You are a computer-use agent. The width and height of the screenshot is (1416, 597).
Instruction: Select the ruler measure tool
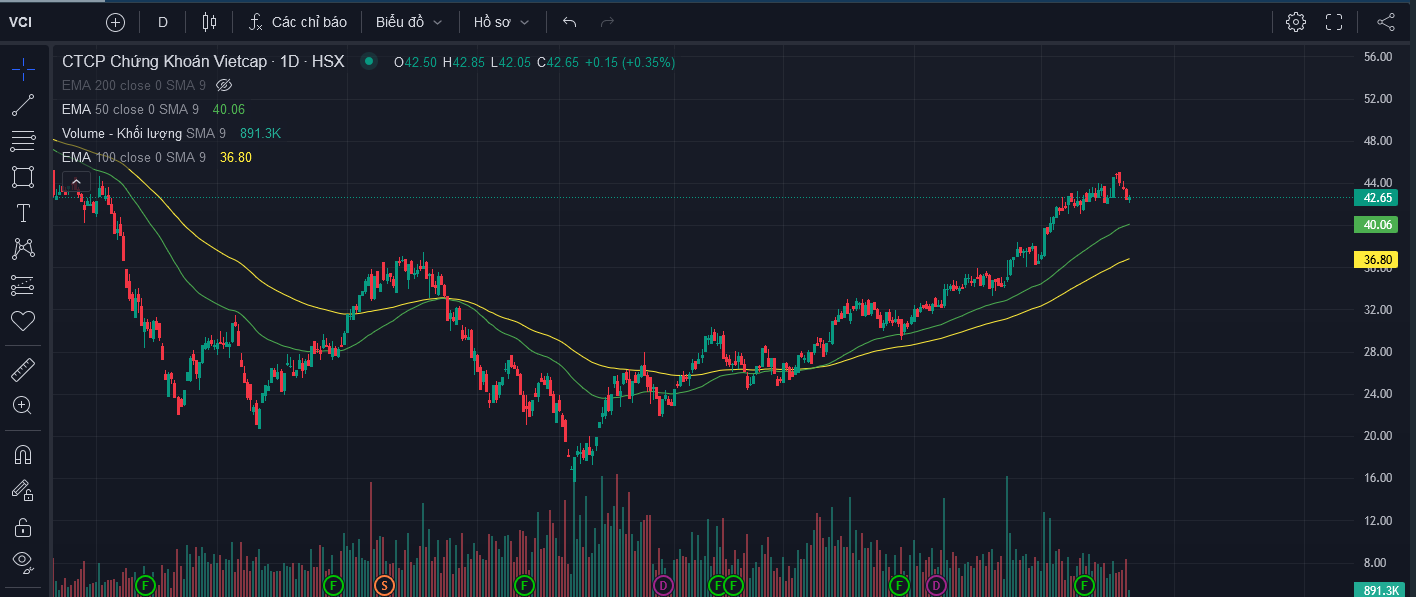click(x=22, y=370)
